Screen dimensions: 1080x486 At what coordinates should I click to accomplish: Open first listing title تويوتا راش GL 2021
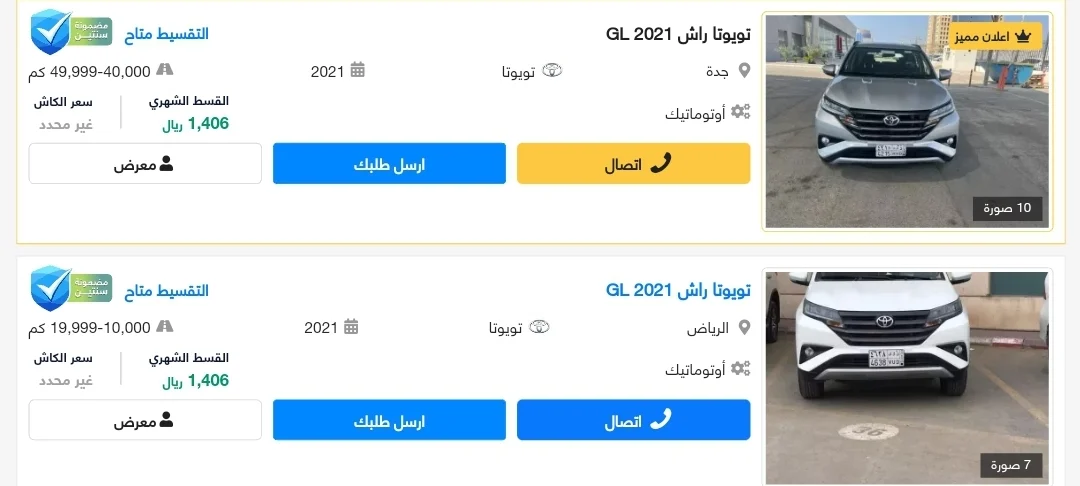[x=678, y=34]
